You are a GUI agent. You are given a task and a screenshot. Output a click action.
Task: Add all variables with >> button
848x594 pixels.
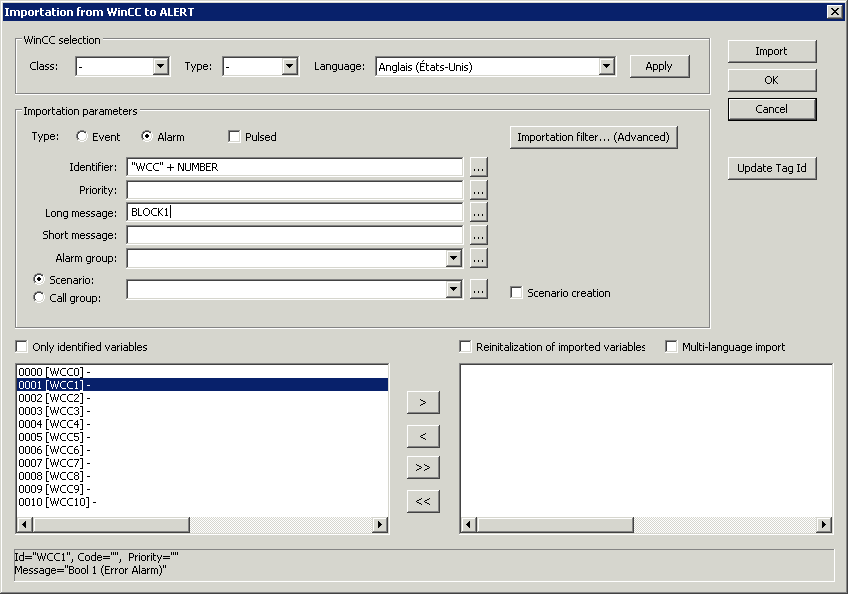(422, 467)
